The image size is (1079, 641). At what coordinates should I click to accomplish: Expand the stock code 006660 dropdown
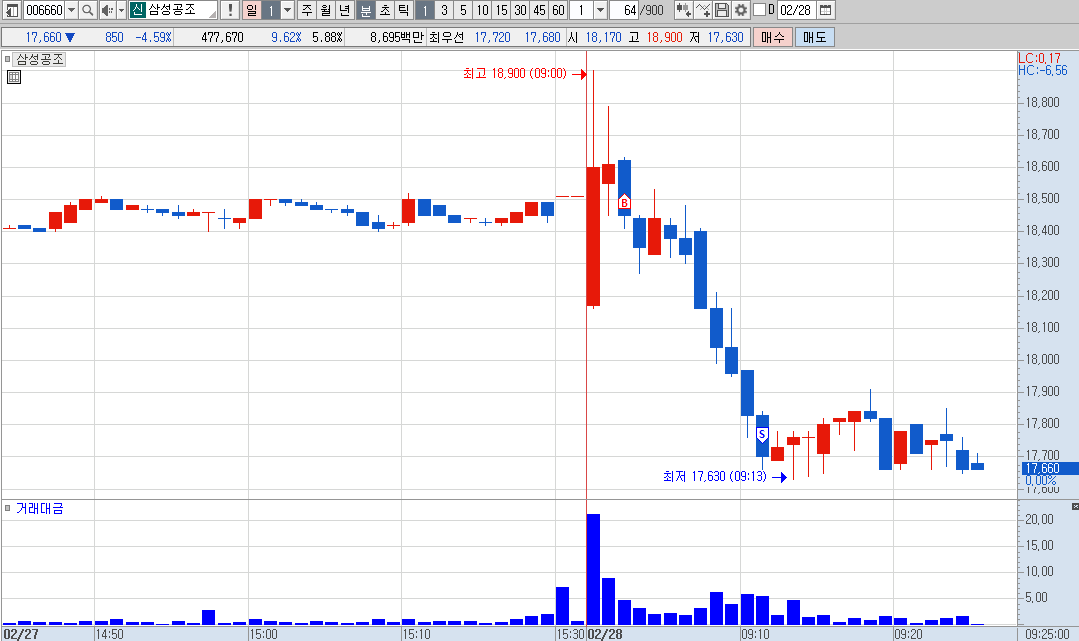tap(72, 10)
